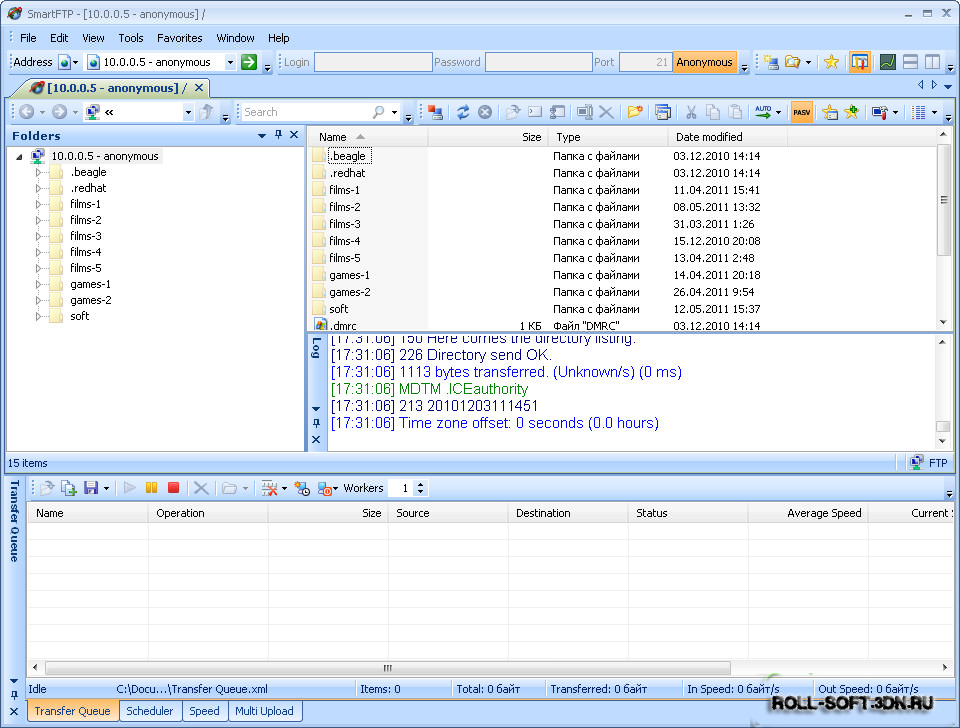Toggle the Anonymous login button
This screenshot has height=728, width=960.
pyautogui.click(x=704, y=62)
